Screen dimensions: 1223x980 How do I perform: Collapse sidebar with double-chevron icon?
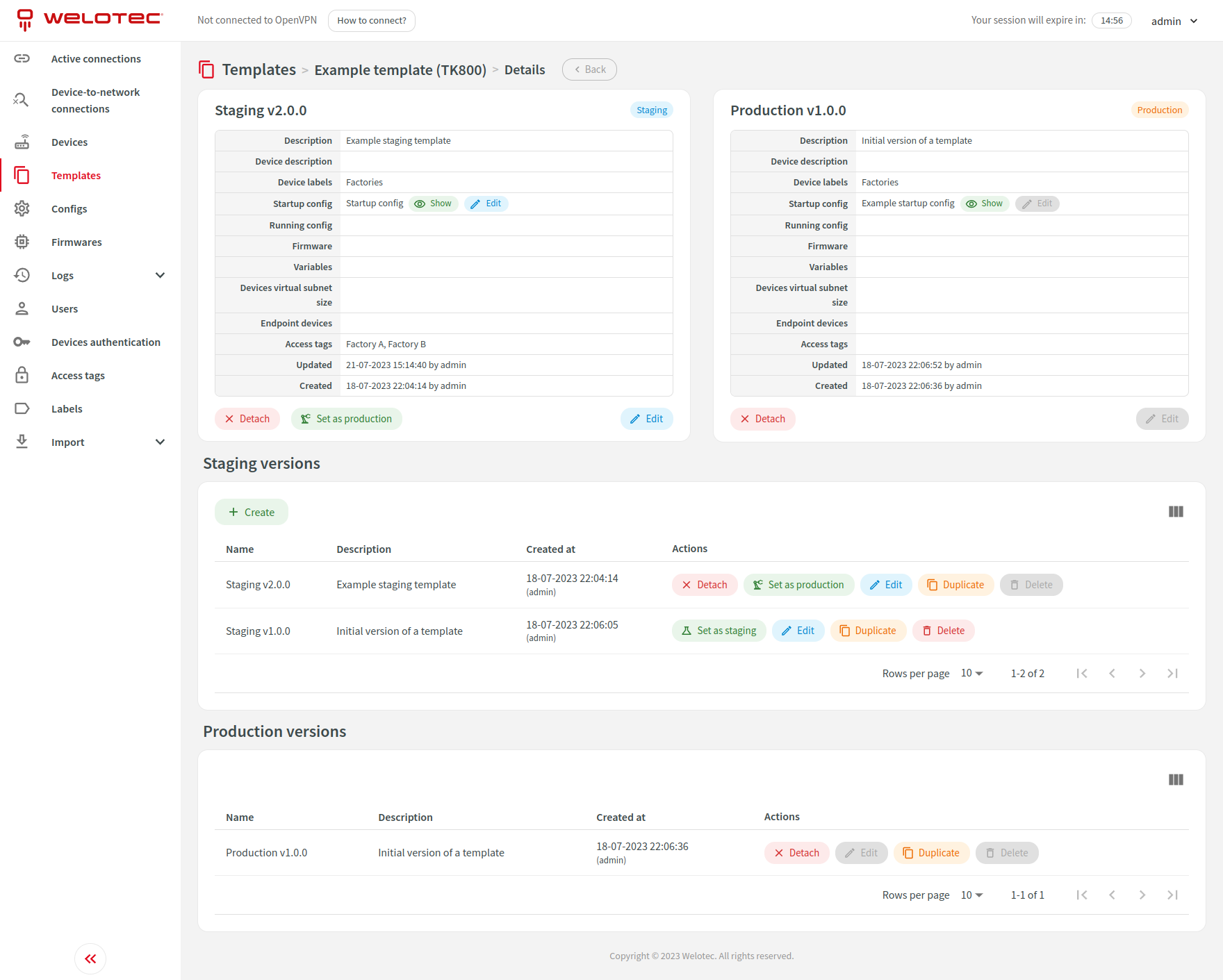[x=90, y=959]
